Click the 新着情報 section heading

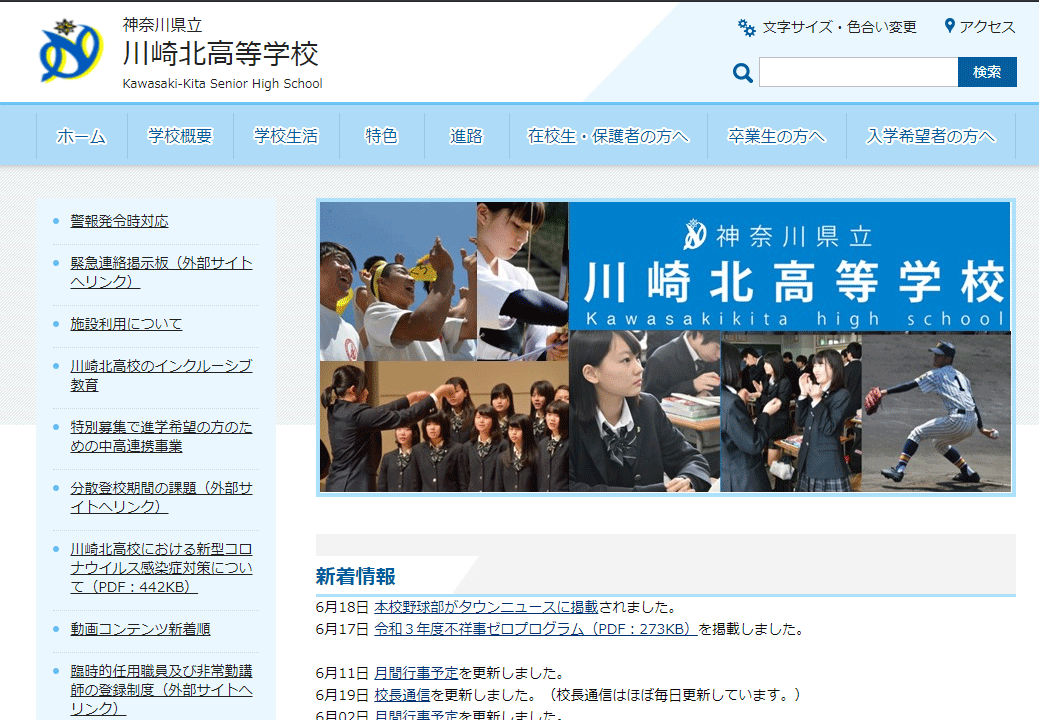click(356, 576)
